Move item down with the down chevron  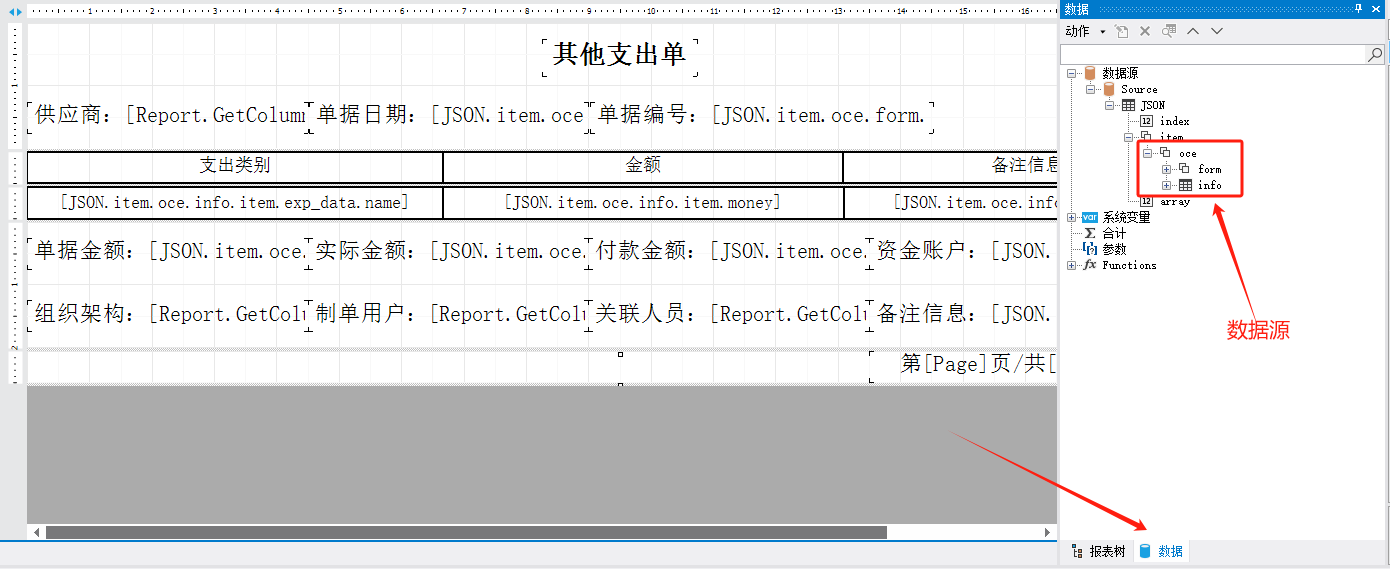click(1217, 31)
